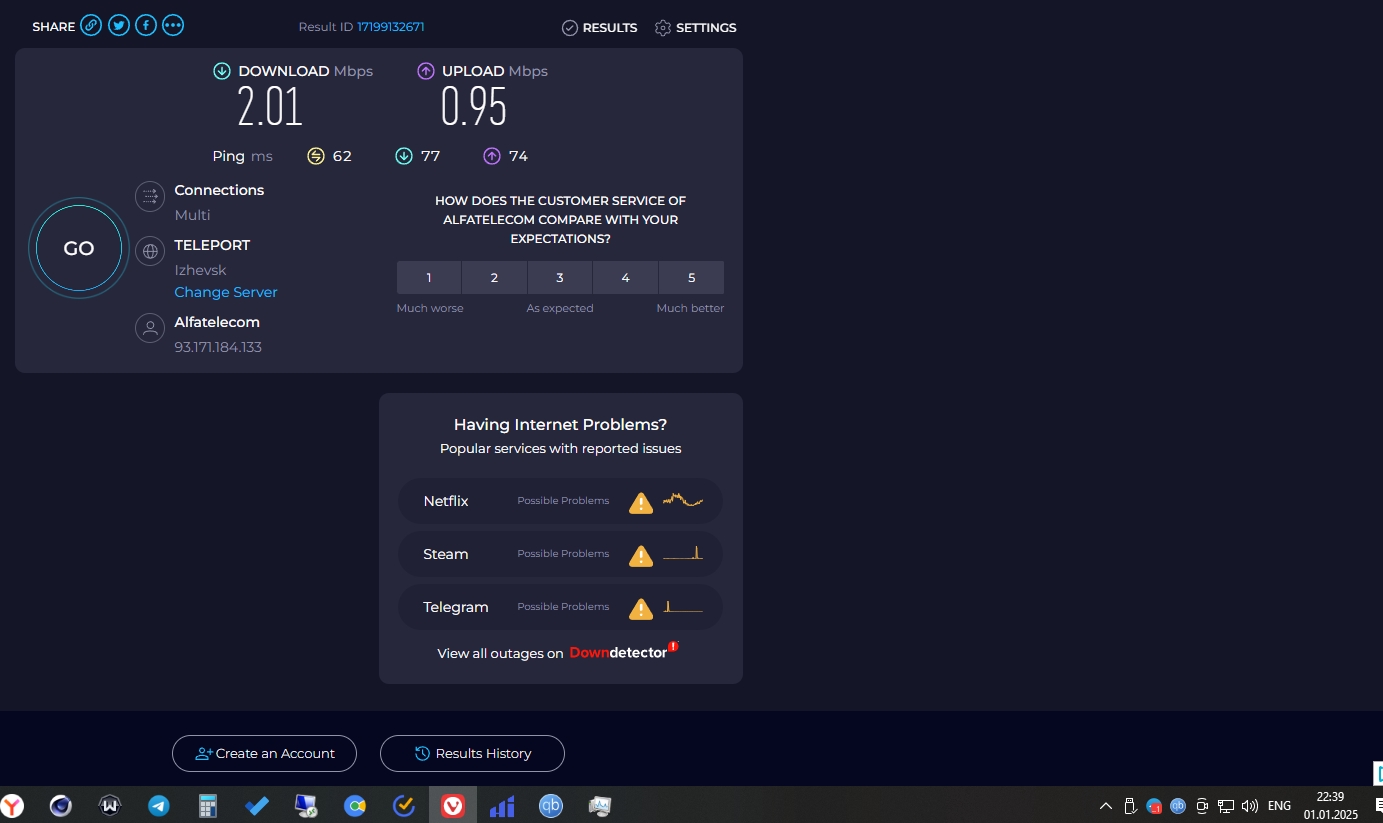Copy the share link icon

pyautogui.click(x=91, y=26)
